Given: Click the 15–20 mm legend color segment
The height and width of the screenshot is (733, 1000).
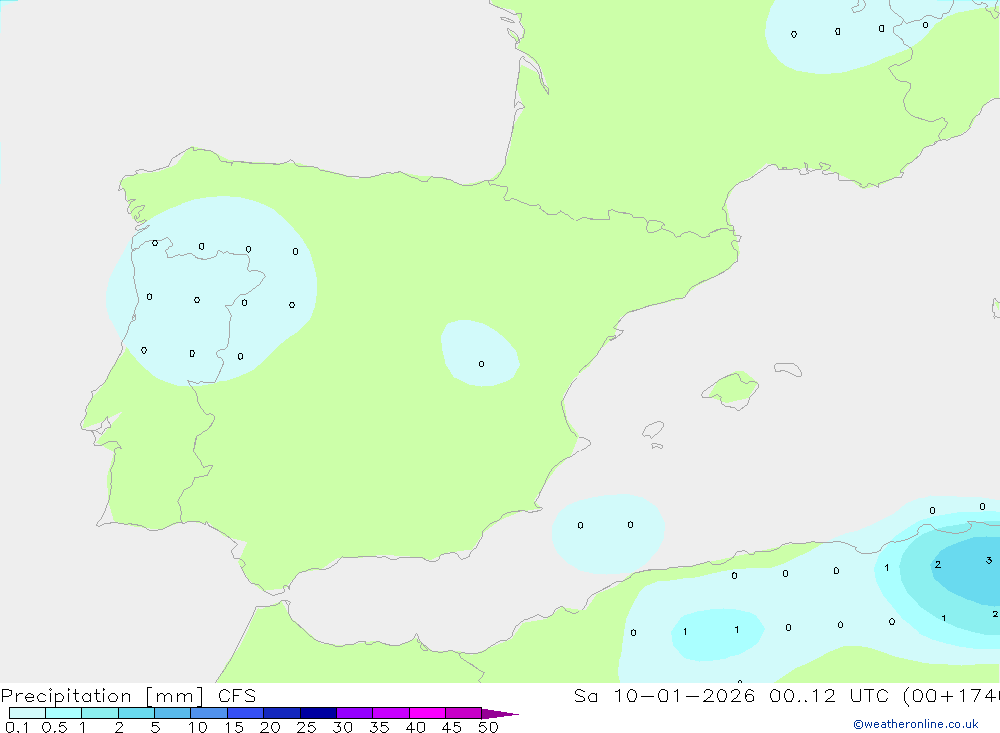Looking at the screenshot, I should 245,713.
